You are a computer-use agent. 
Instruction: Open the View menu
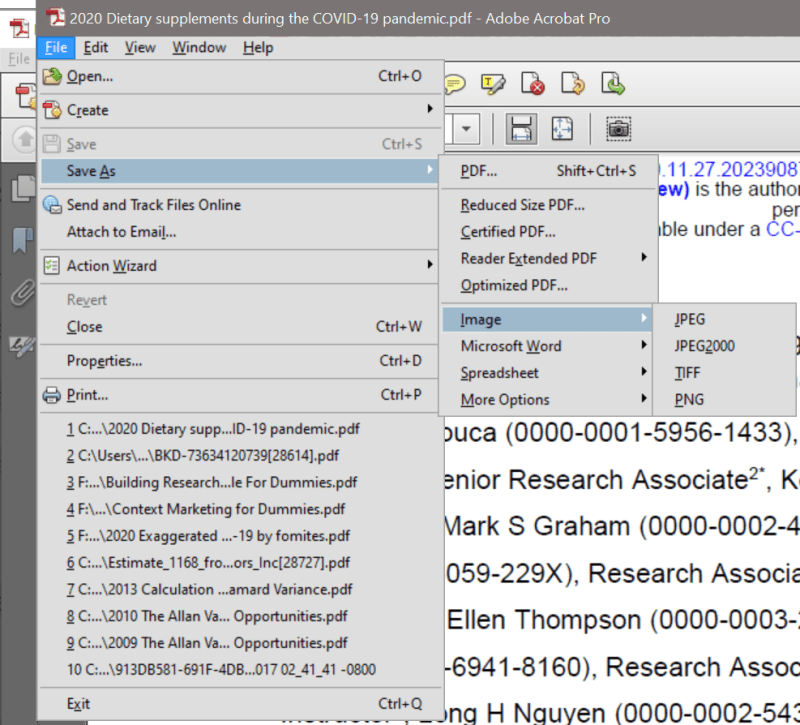pyautogui.click(x=140, y=48)
